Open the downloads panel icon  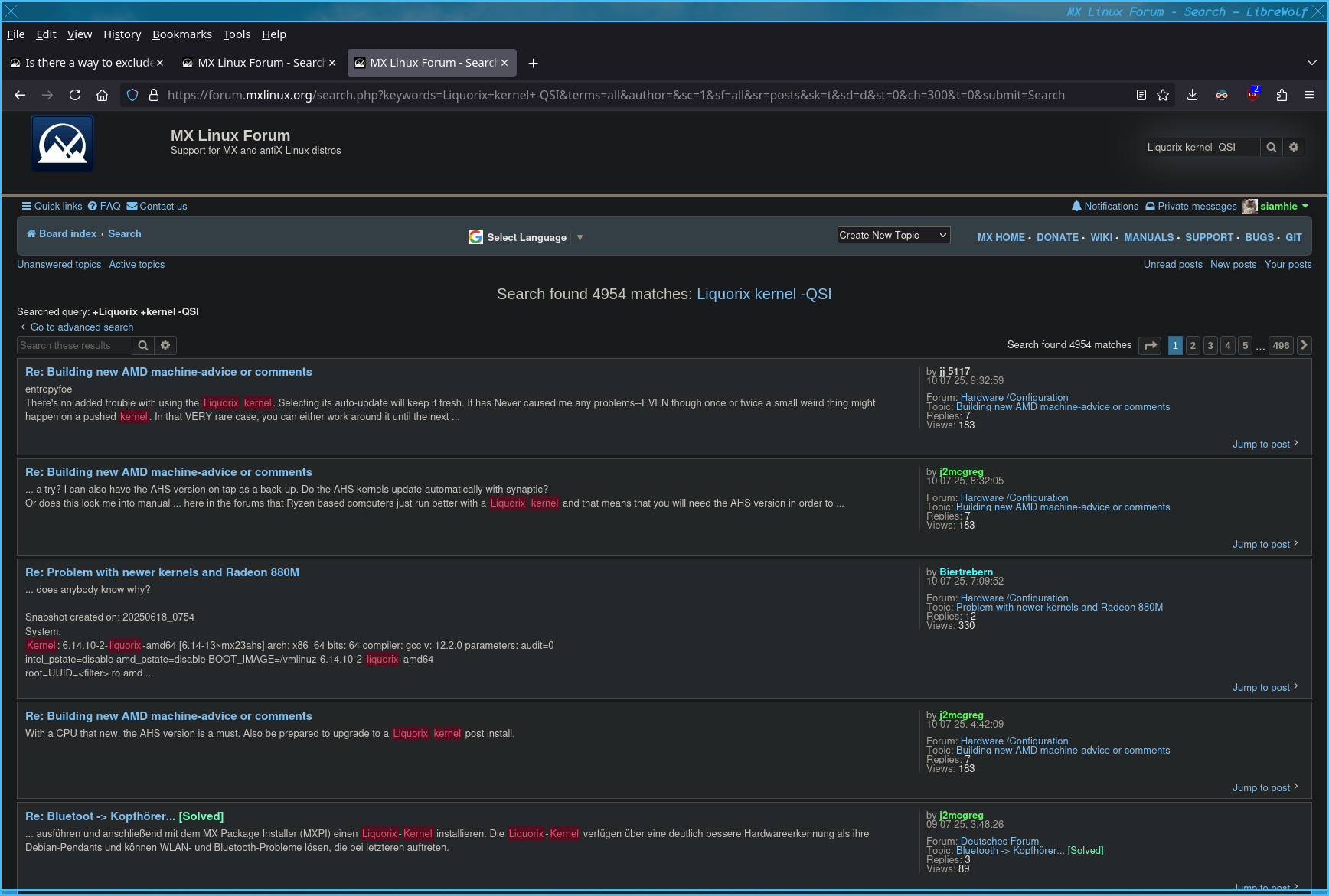1192,95
